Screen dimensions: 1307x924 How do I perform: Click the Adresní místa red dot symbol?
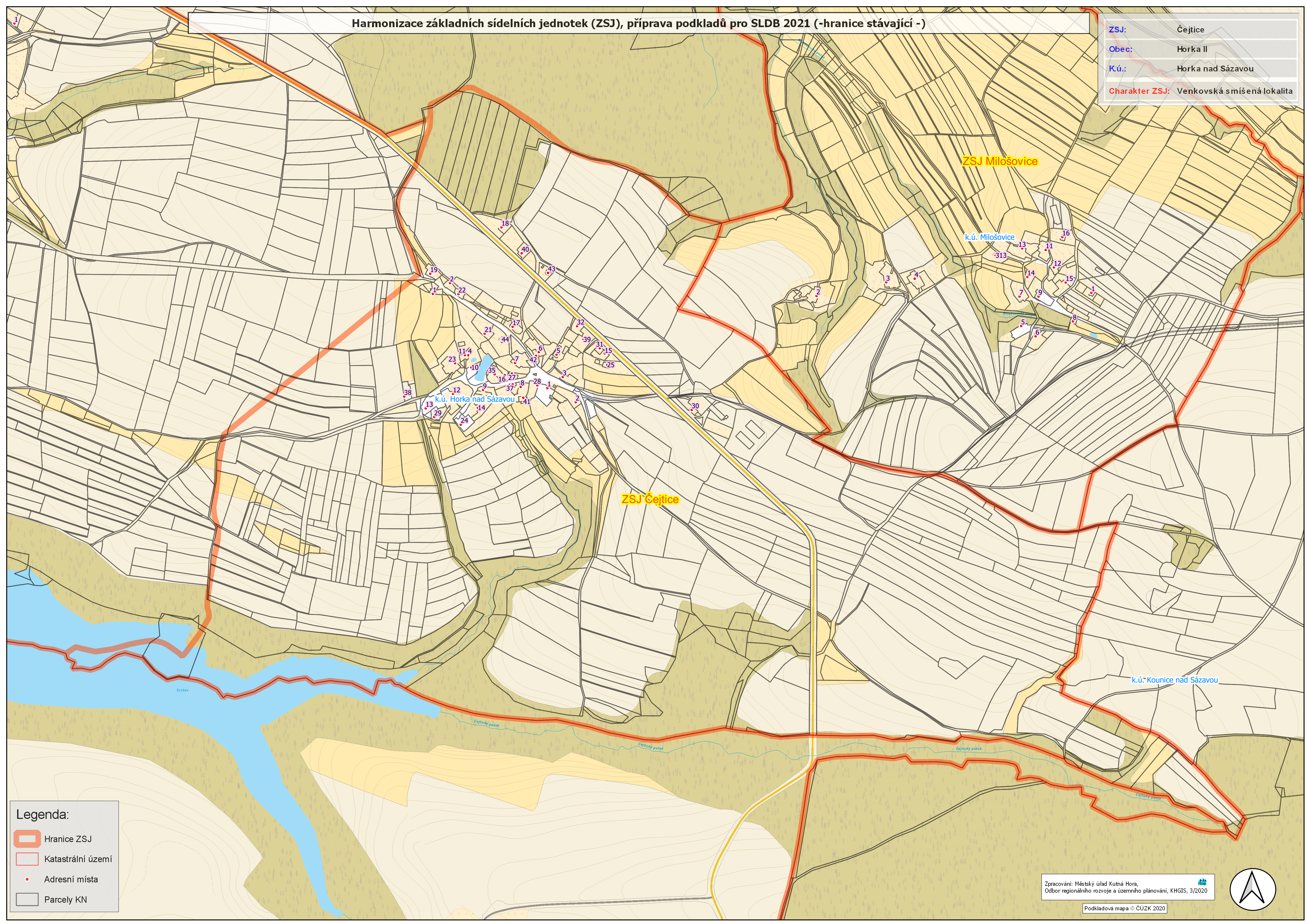[27, 879]
